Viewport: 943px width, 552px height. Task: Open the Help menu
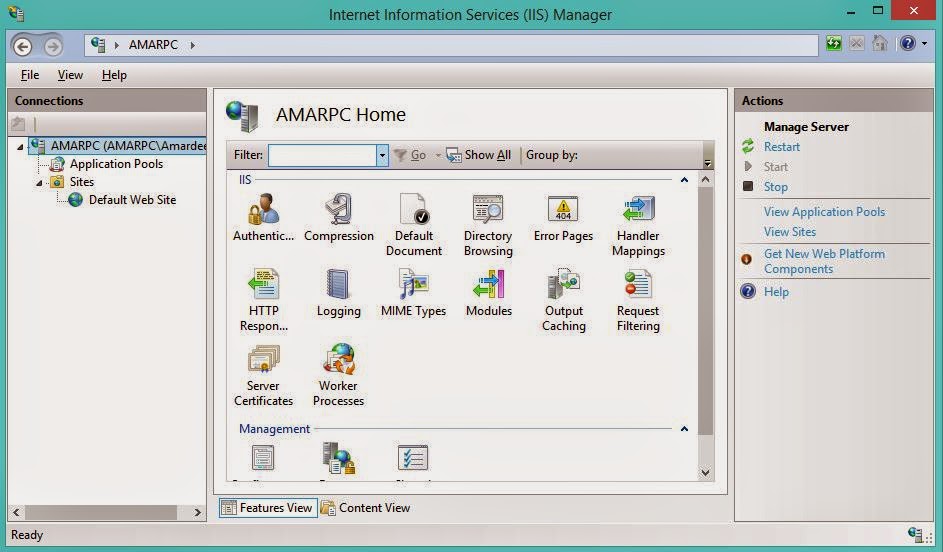(114, 75)
